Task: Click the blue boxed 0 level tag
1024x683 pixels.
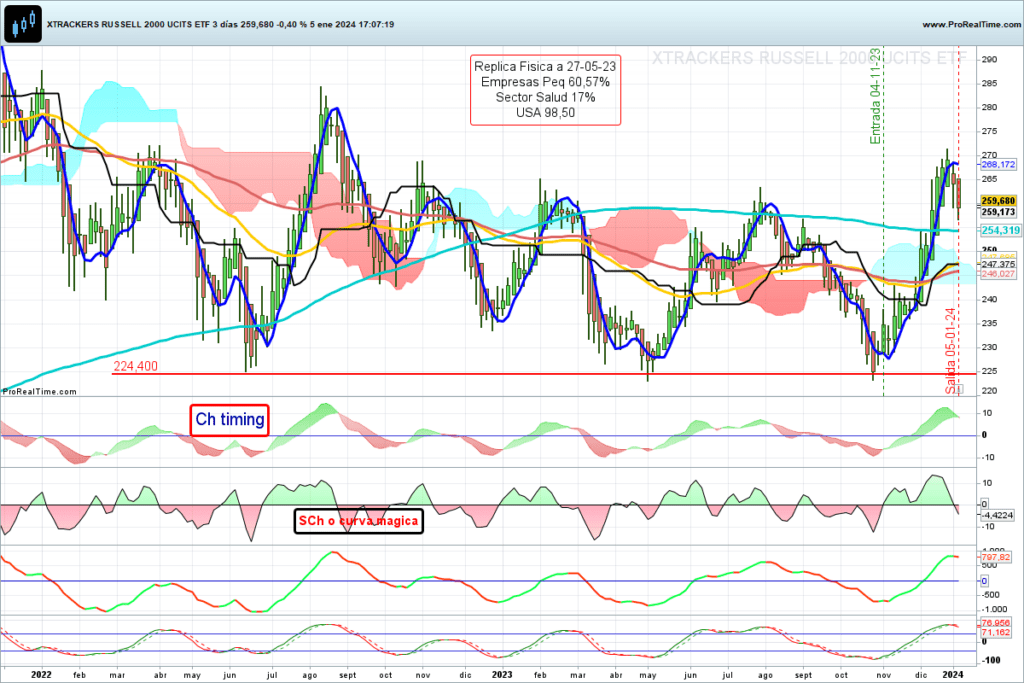Action: point(984,581)
